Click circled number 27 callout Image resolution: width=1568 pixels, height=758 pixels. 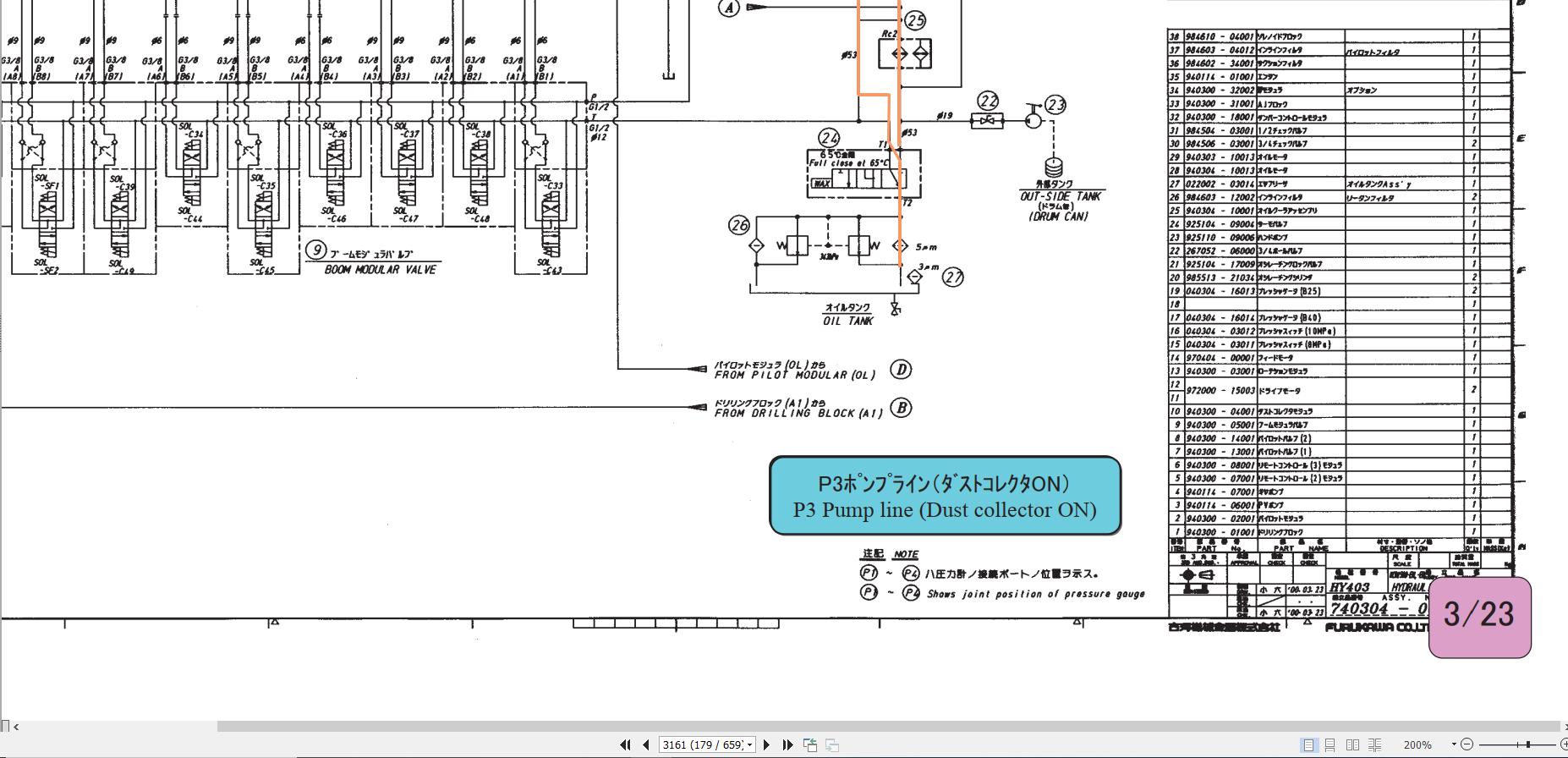(x=953, y=277)
